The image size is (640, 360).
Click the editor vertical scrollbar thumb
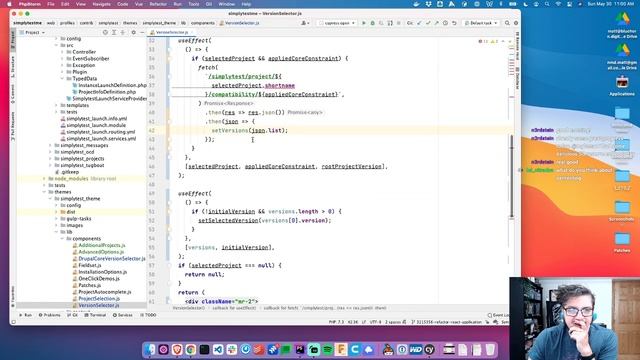(511, 176)
